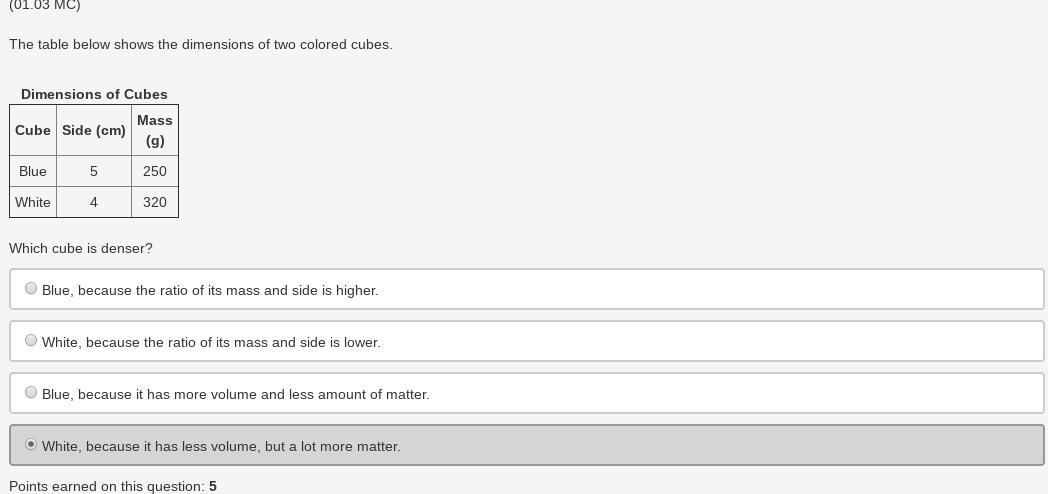Click the 'Which cube is denser?' question text
Screen dimensions: 1048x494
tap(81, 248)
